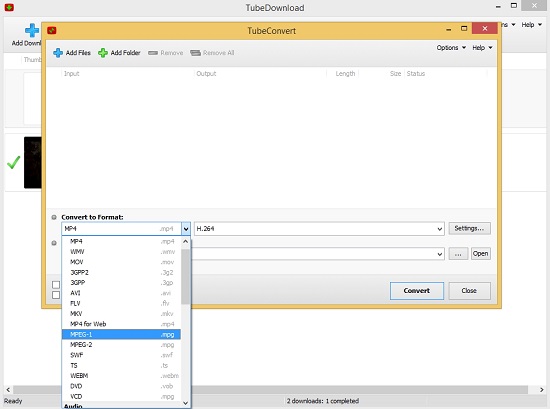Viewport: 550px width, 409px height.
Task: Open the TubeConvert Options menu
Action: click(451, 48)
